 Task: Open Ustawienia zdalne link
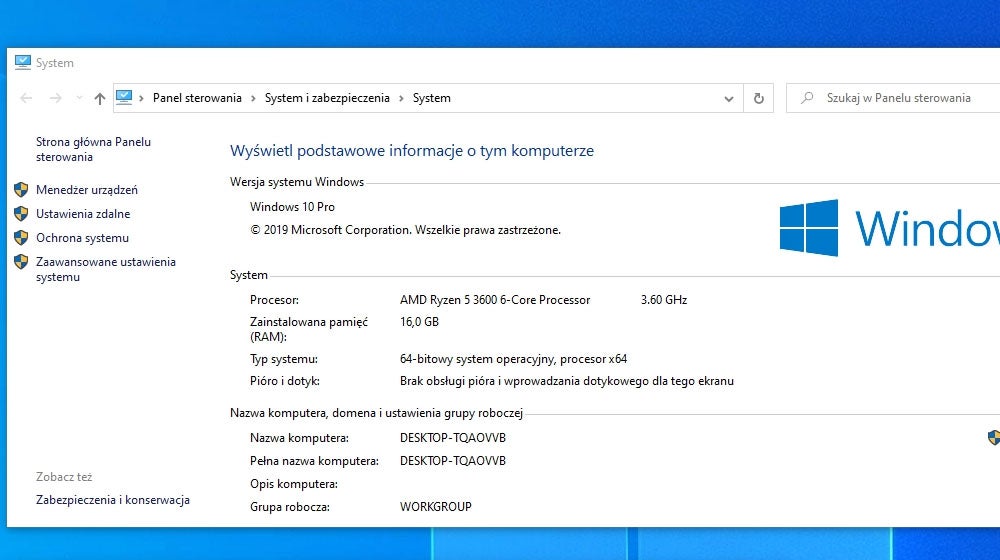83,214
